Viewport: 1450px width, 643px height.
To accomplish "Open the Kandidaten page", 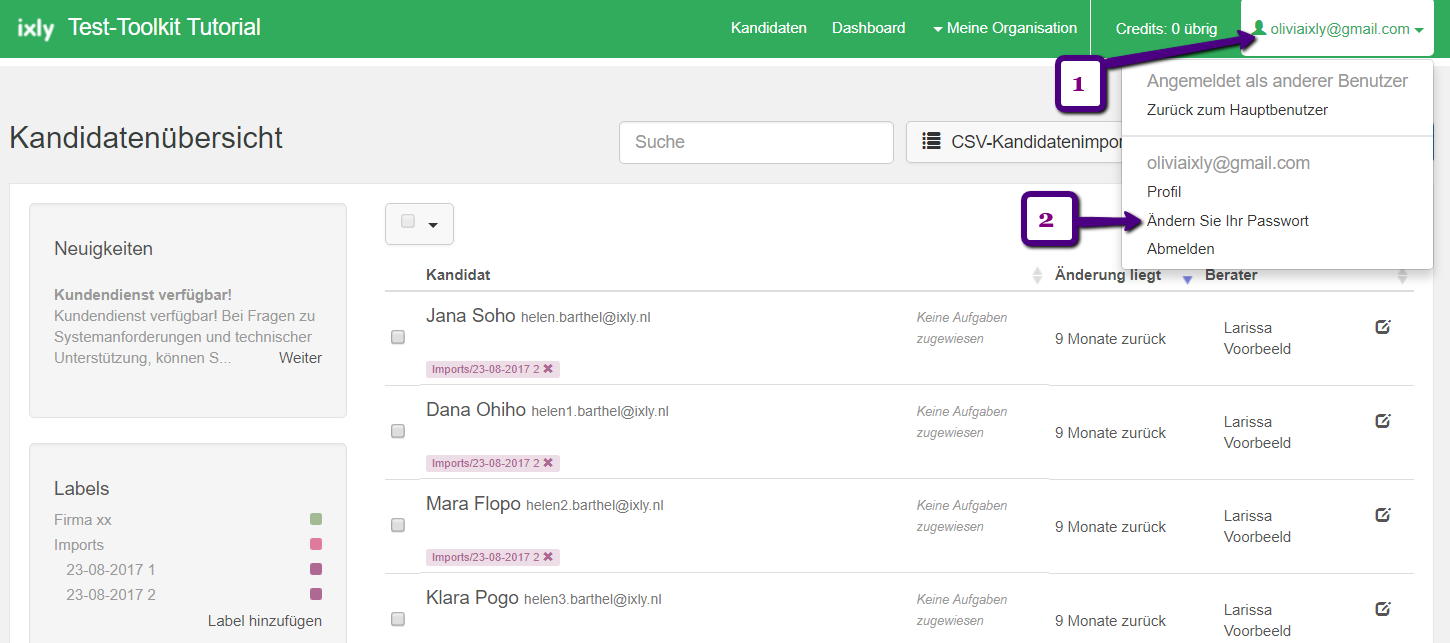I will tap(769, 28).
